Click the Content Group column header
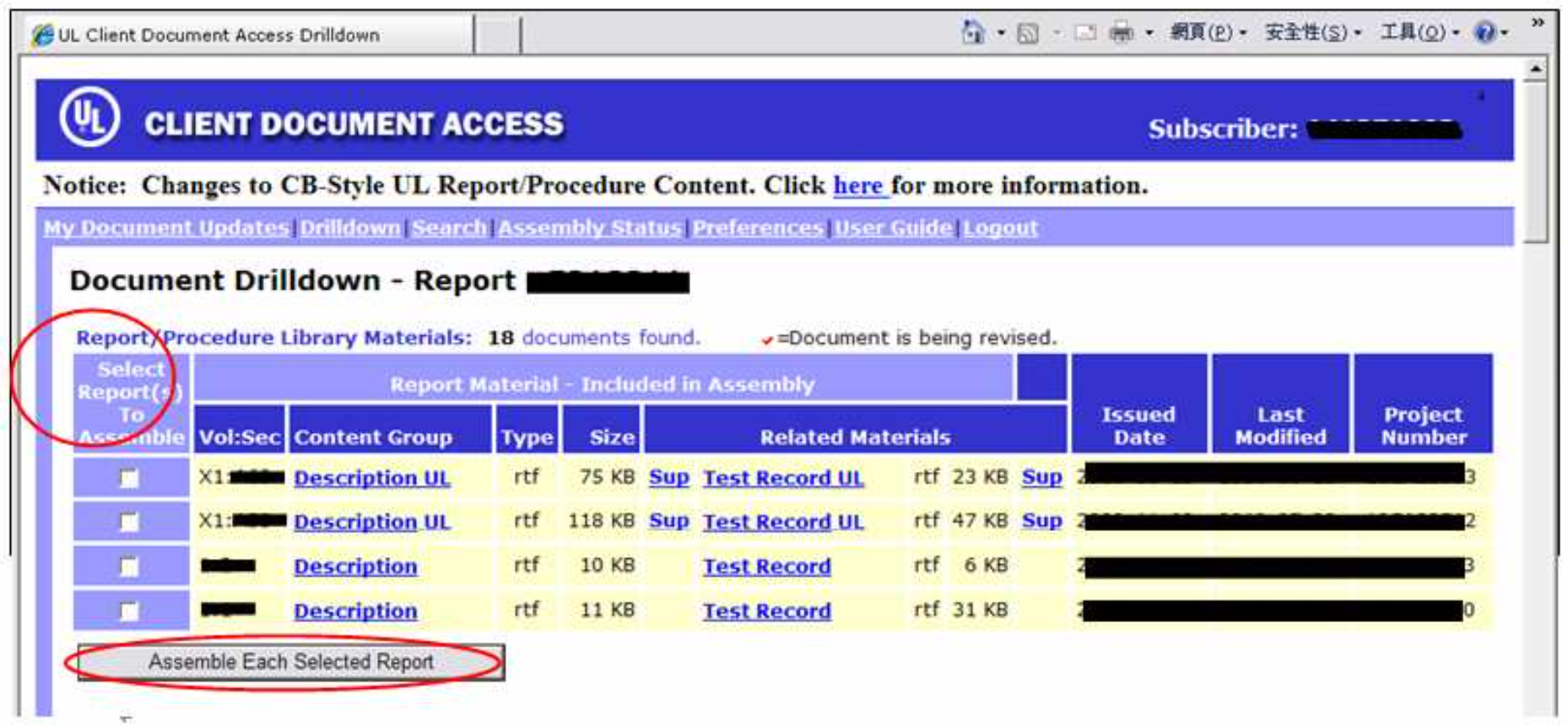The width and height of the screenshot is (1568, 726). coord(389,431)
